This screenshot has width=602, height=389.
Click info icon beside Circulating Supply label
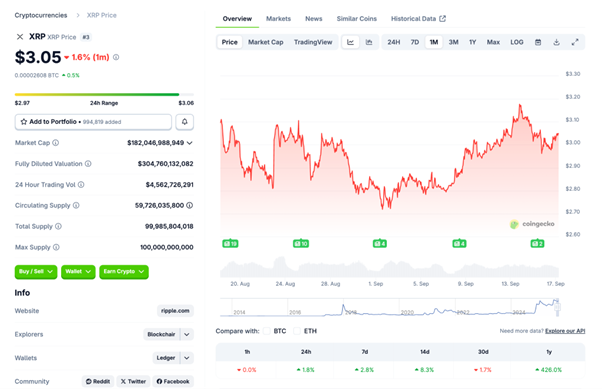[76, 205]
